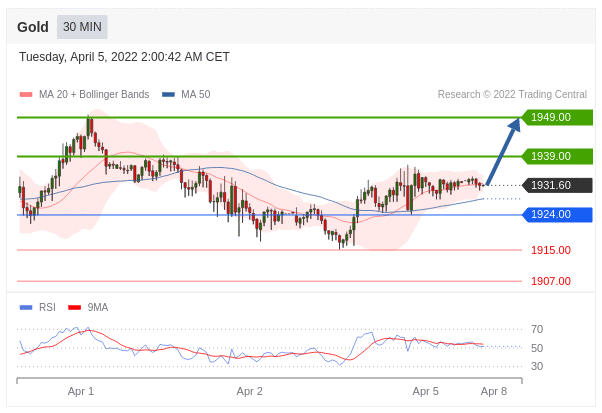Click the 1939.00 resistance price label

click(x=557, y=156)
